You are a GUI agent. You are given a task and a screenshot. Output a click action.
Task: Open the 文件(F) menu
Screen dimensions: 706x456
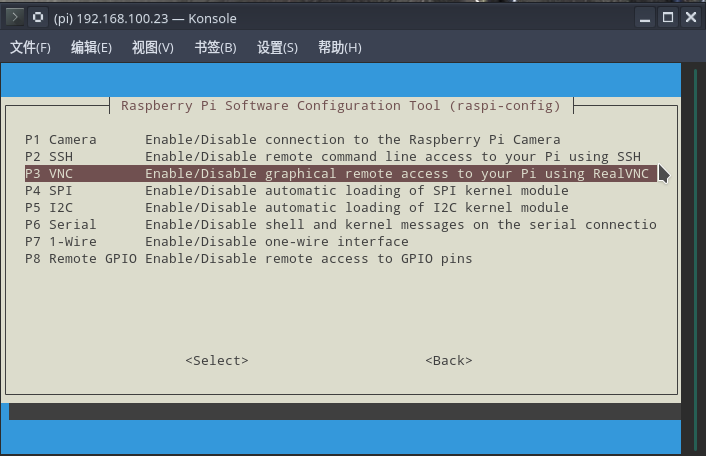tap(30, 47)
